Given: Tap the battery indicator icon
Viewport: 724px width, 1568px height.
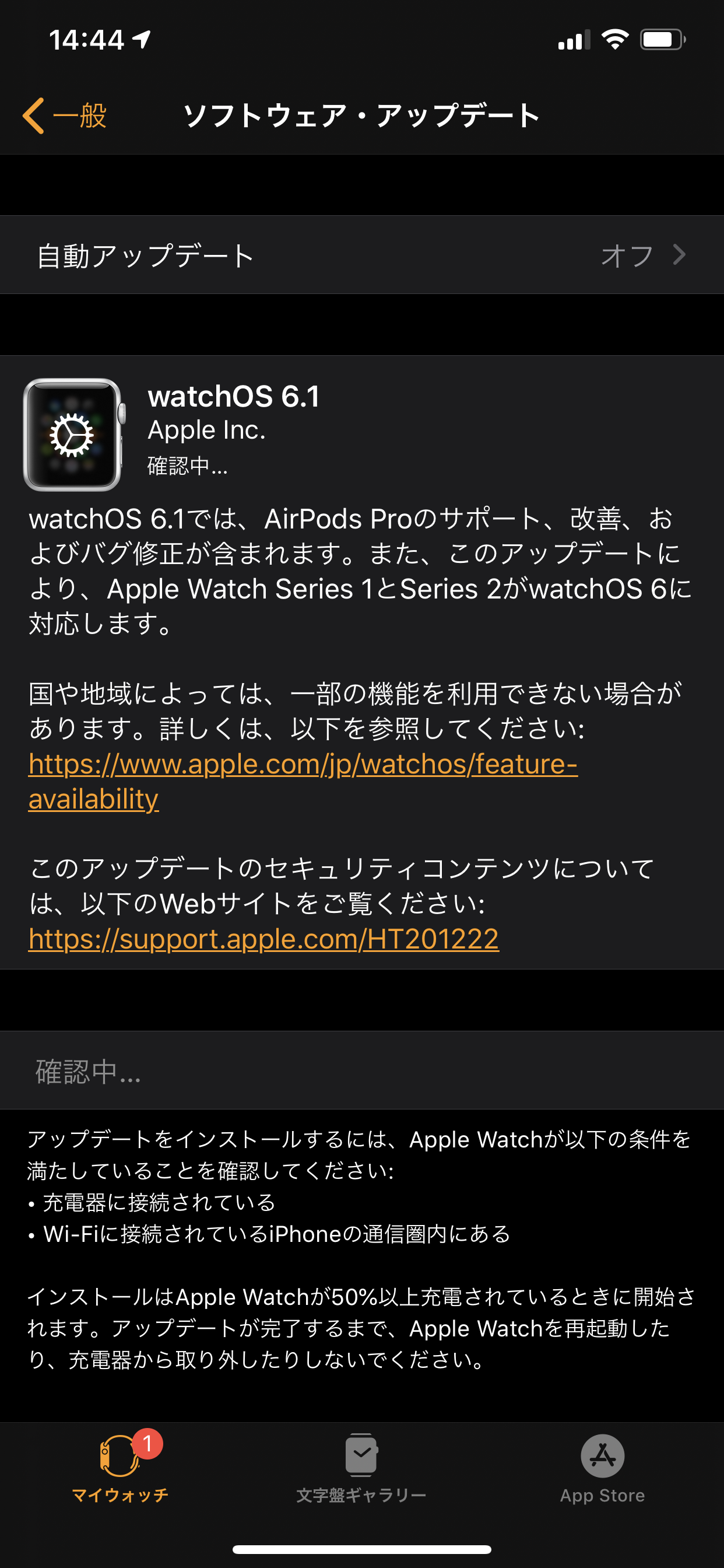Looking at the screenshot, I should pos(663,40).
